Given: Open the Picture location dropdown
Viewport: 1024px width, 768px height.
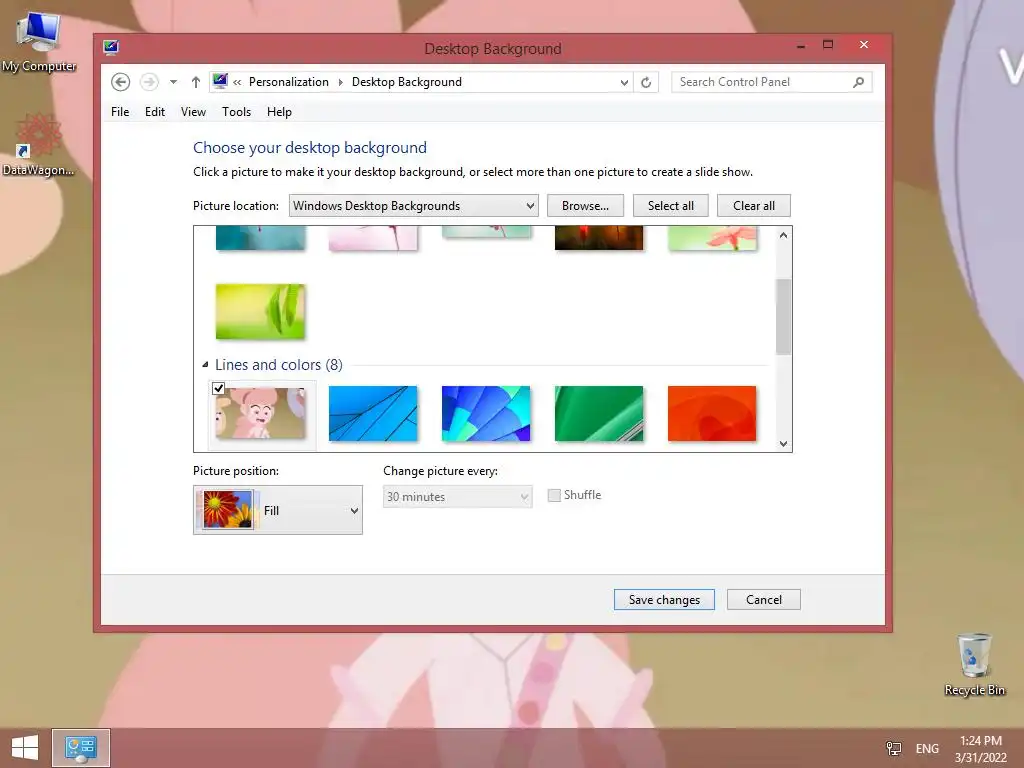Looking at the screenshot, I should click(x=413, y=206).
